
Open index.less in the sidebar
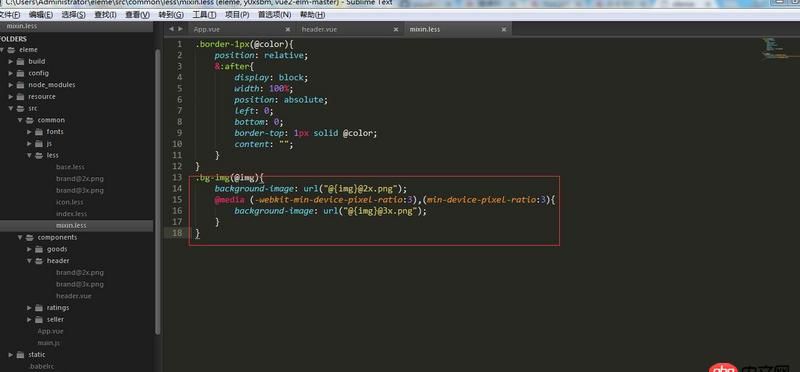click(71, 214)
